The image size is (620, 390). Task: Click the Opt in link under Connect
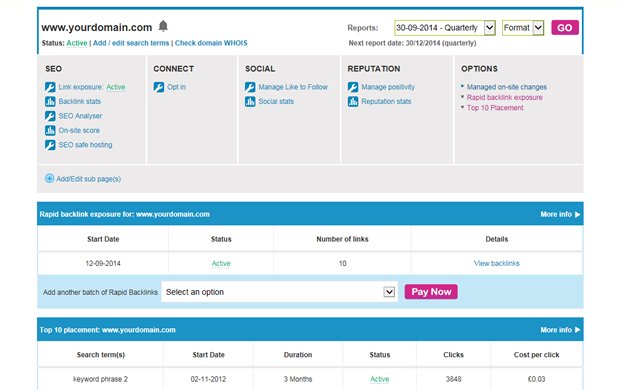coord(176,87)
